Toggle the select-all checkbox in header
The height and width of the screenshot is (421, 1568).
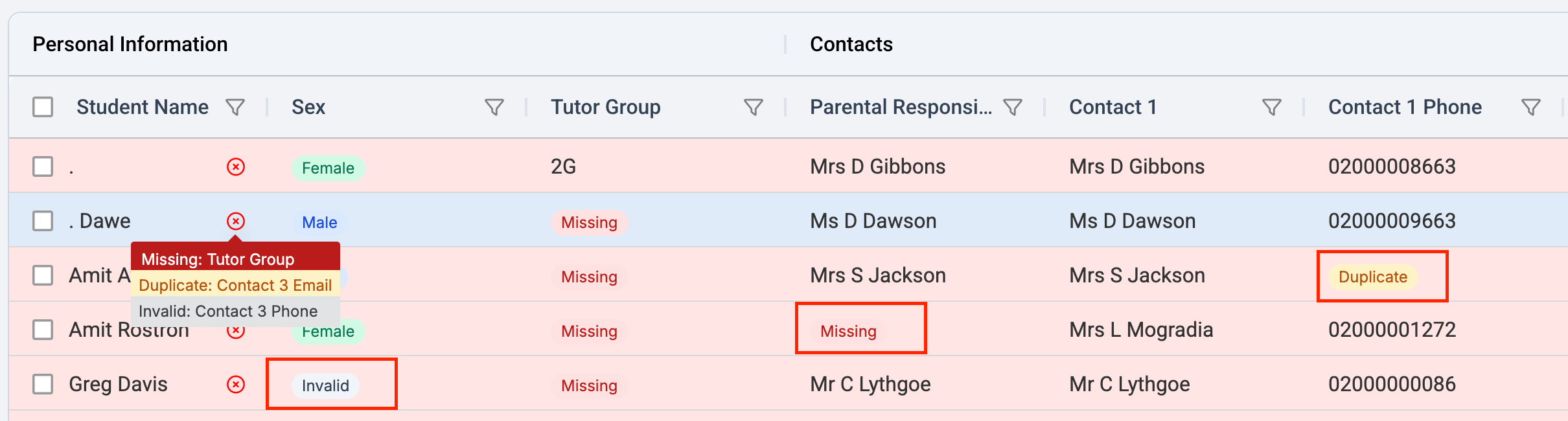click(43, 107)
